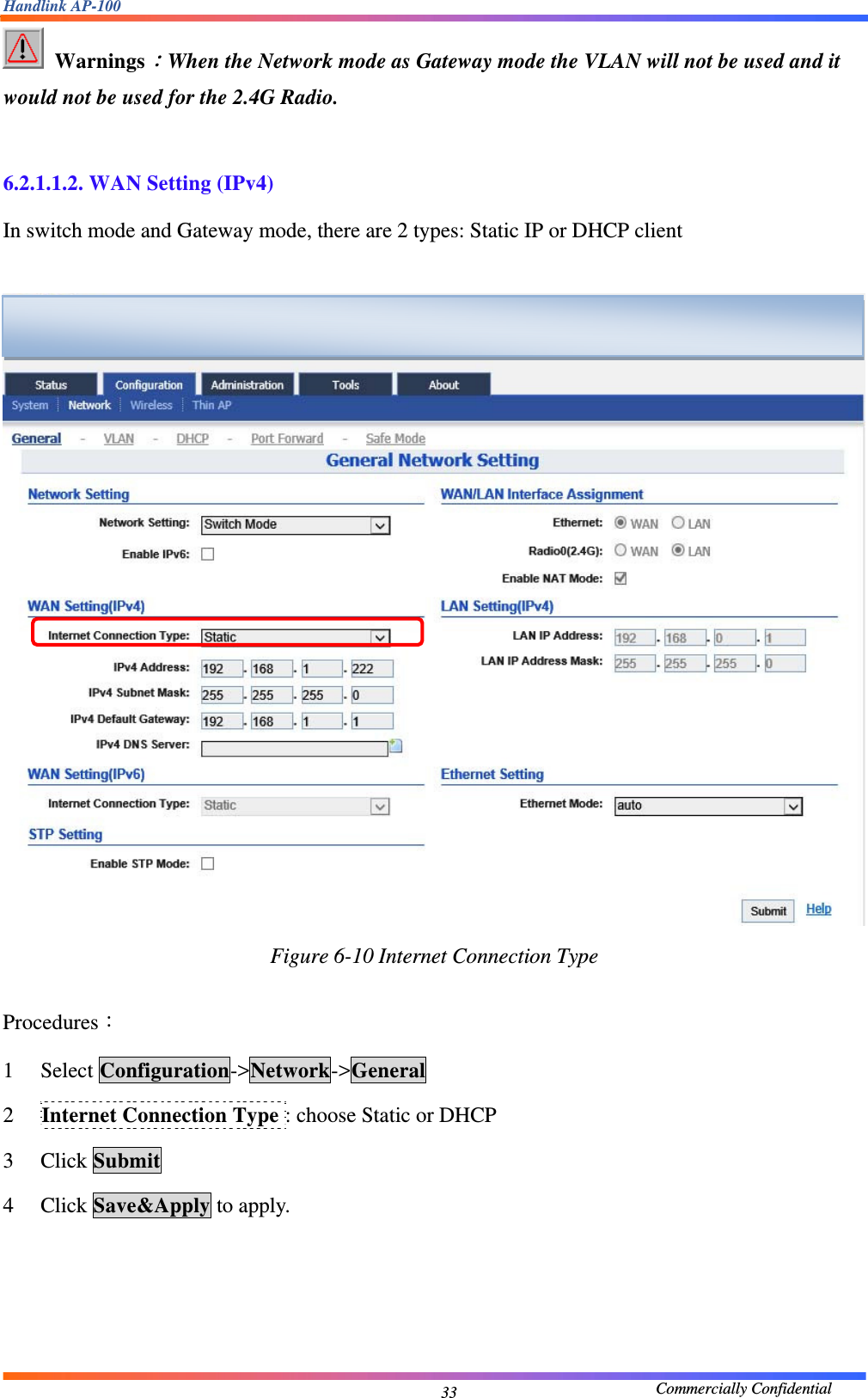Select Radio0(2.4G) LAN radio button
The height and width of the screenshot is (1398, 868).
coord(678,550)
